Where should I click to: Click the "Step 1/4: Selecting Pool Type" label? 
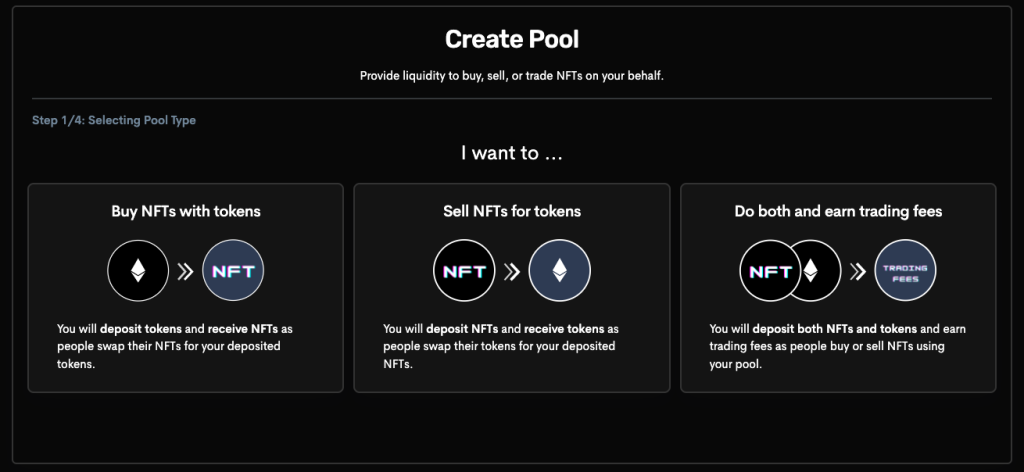114,121
